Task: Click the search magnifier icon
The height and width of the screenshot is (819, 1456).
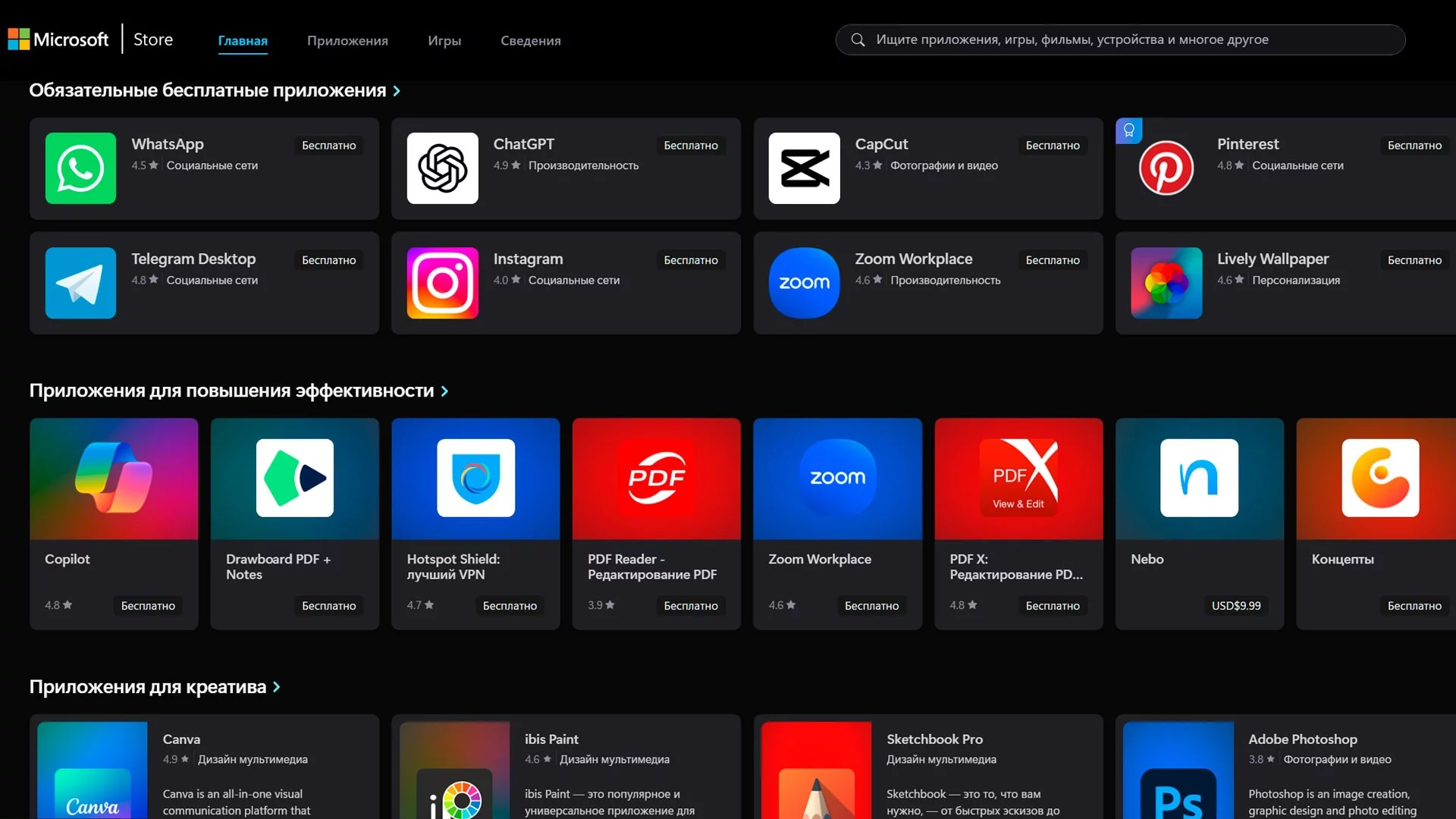Action: [x=858, y=39]
